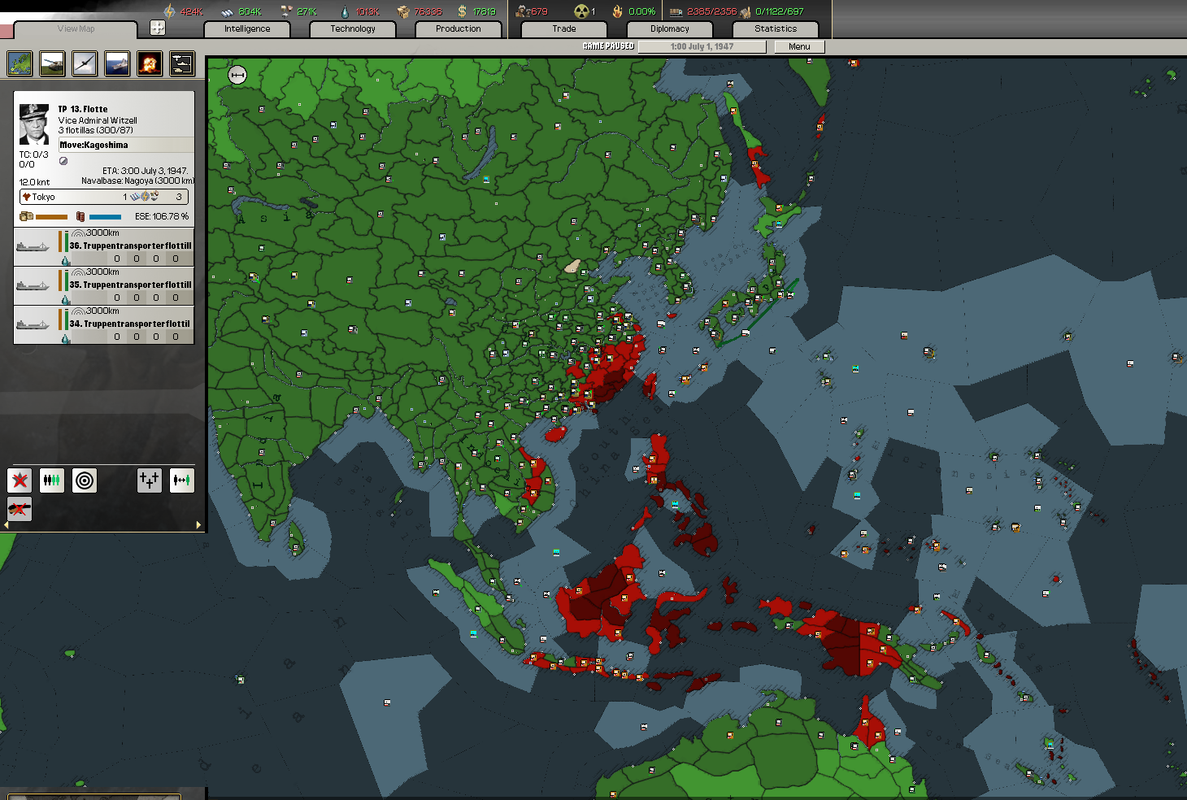Select the terrain map mode icon

(x=20, y=64)
